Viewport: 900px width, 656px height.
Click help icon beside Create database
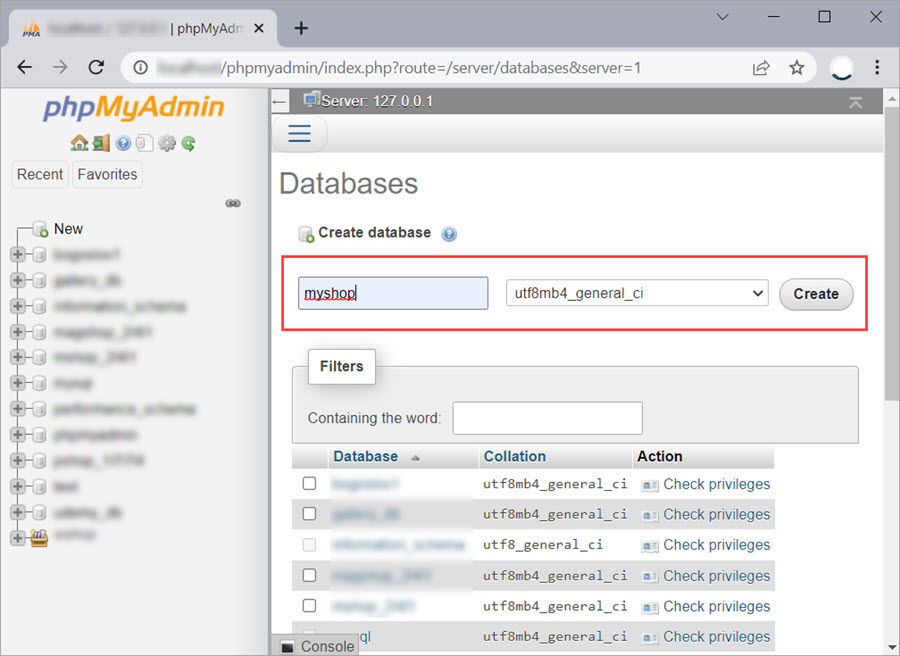pyautogui.click(x=449, y=234)
